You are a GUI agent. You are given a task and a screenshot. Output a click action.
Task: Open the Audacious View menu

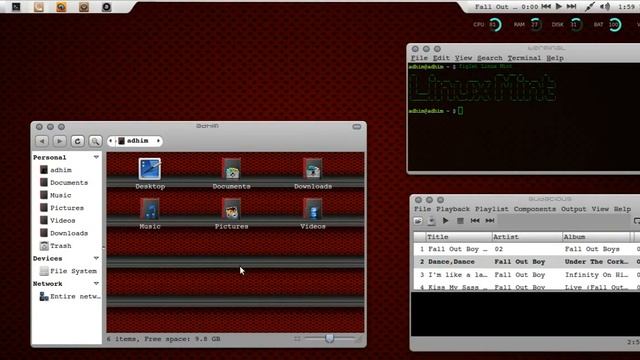coord(600,209)
